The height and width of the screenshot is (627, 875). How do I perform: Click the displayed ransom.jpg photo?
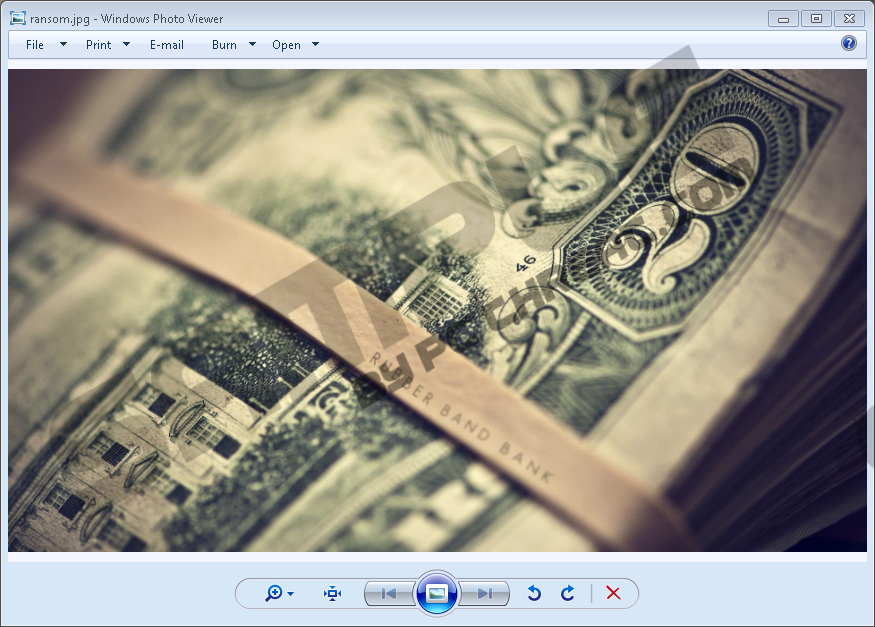(x=437, y=310)
